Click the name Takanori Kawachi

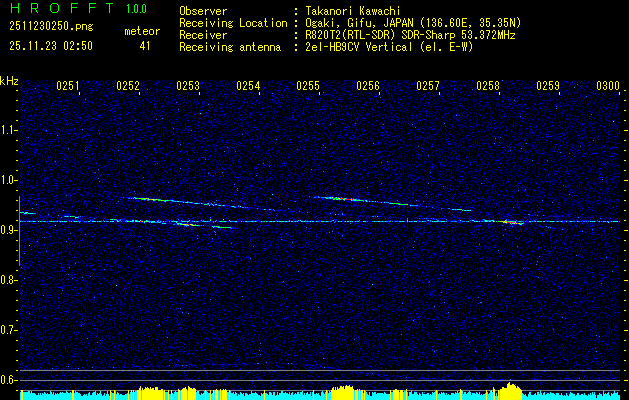(x=352, y=11)
